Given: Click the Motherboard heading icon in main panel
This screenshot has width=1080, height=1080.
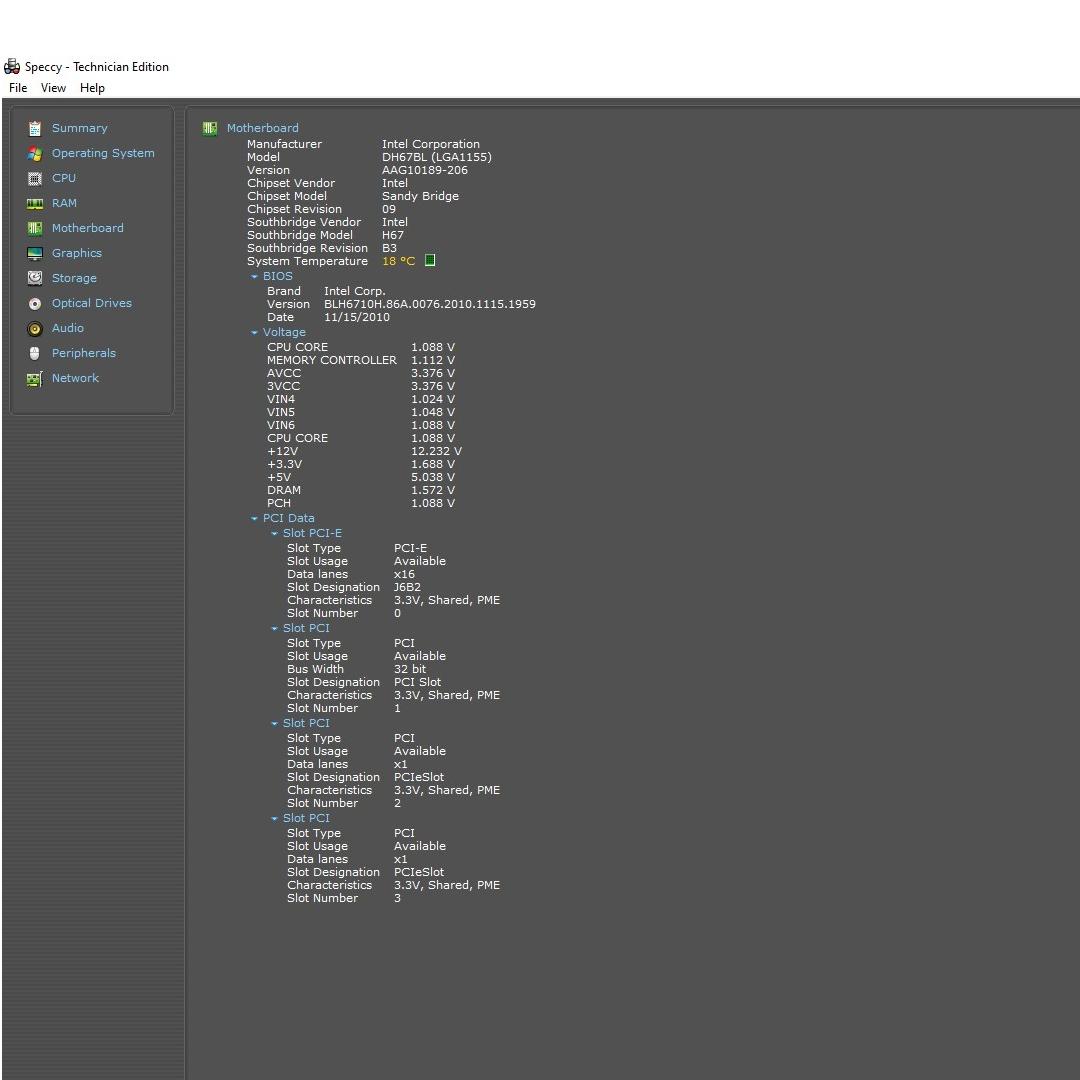Looking at the screenshot, I should point(210,128).
